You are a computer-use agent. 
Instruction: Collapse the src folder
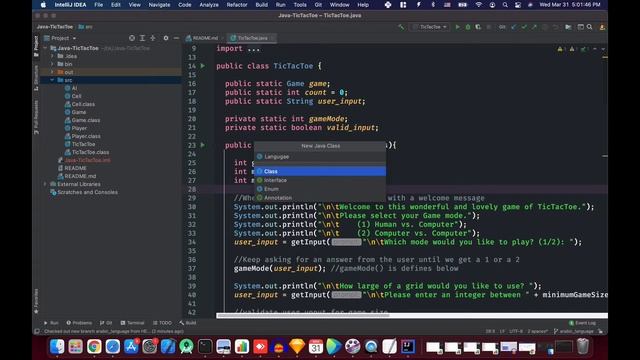point(52,80)
